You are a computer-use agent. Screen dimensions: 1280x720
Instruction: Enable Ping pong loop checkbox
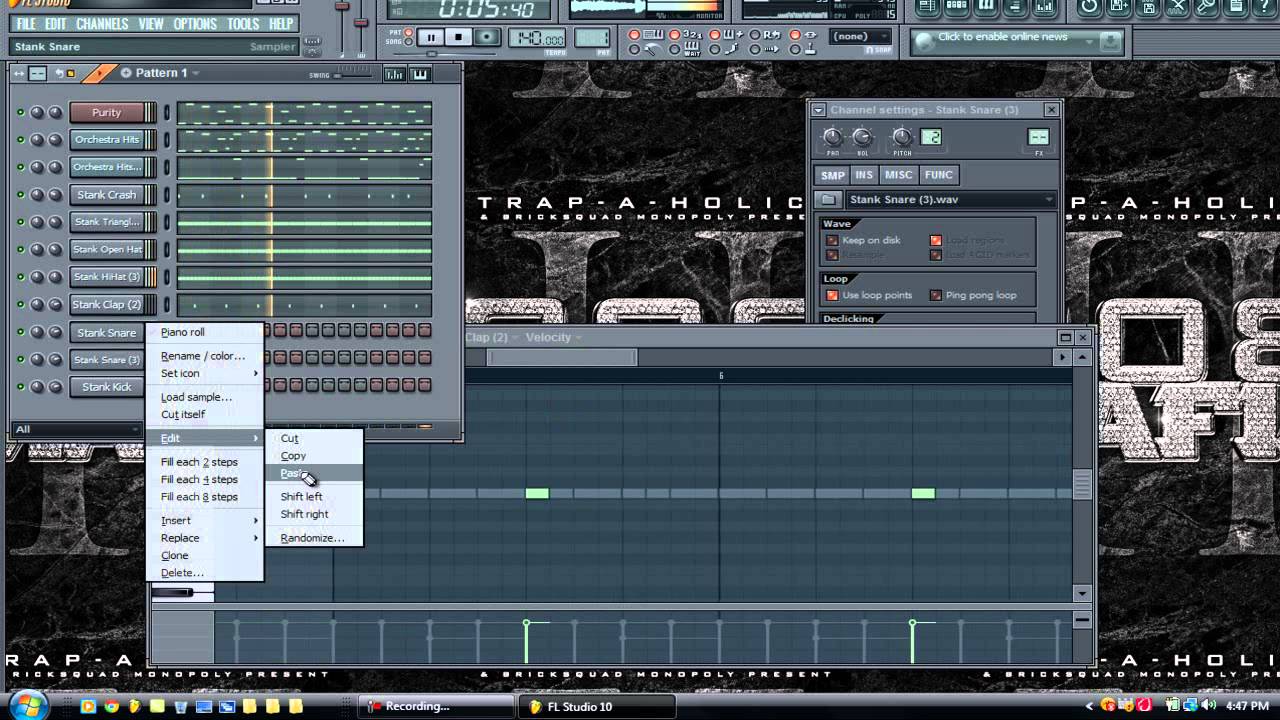(x=936, y=295)
